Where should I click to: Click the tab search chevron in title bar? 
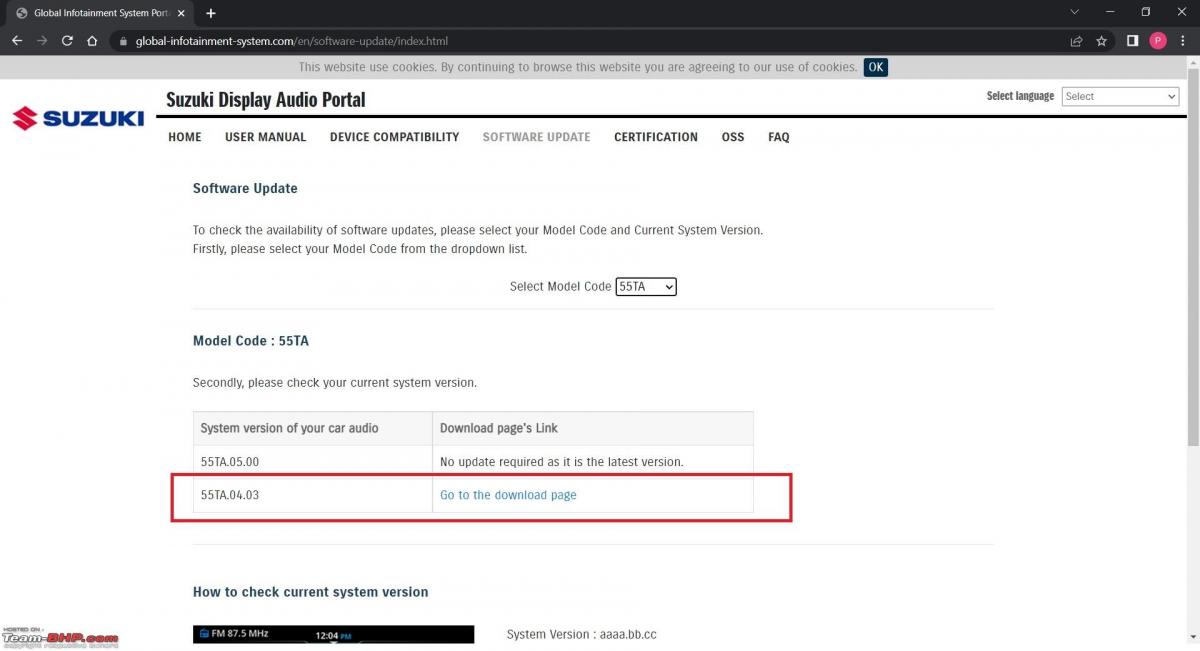coord(1075,12)
